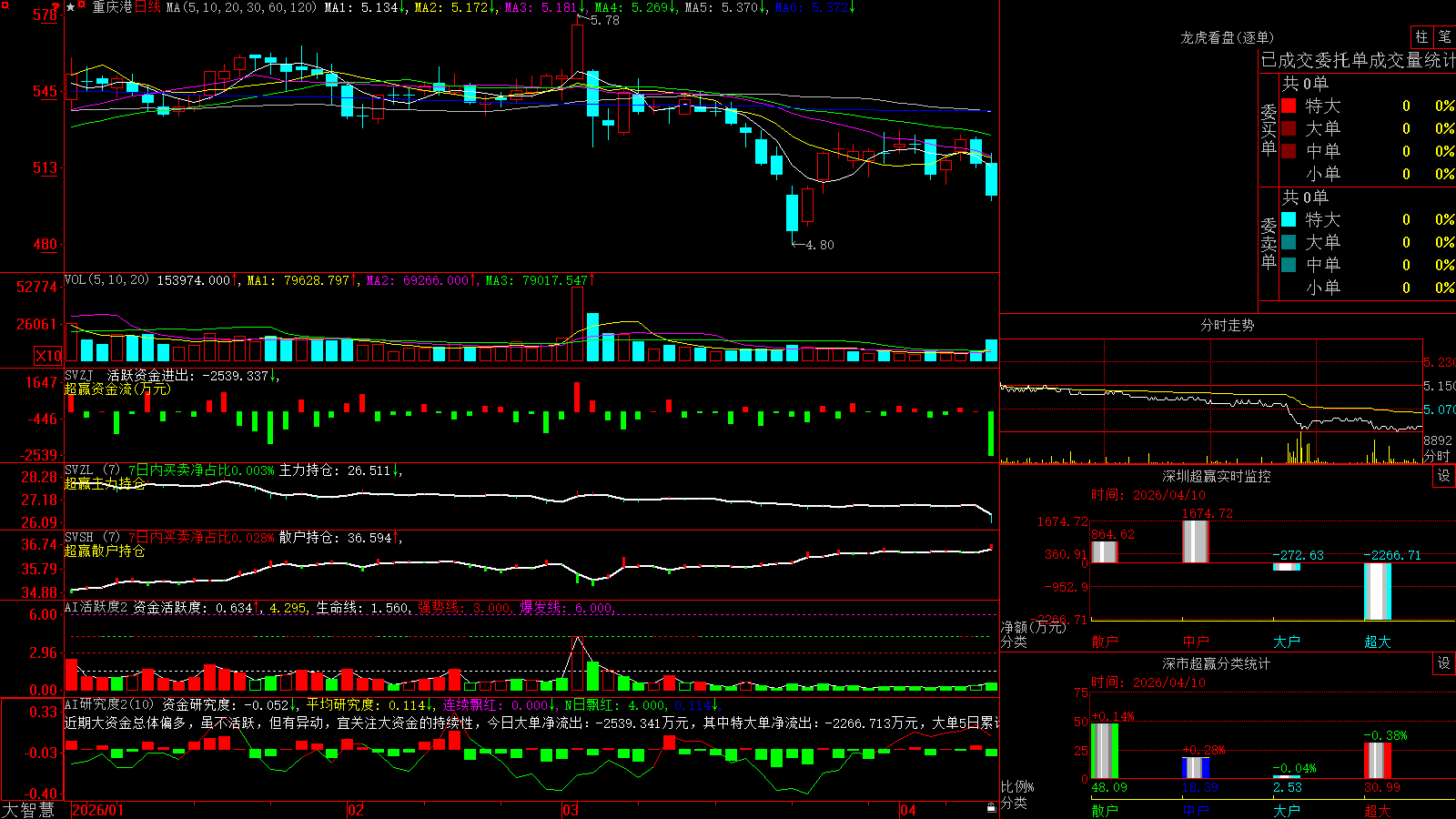1456x819 pixels.
Task: Click the 2026/01 date marker on the time axis
Action: [x=97, y=810]
